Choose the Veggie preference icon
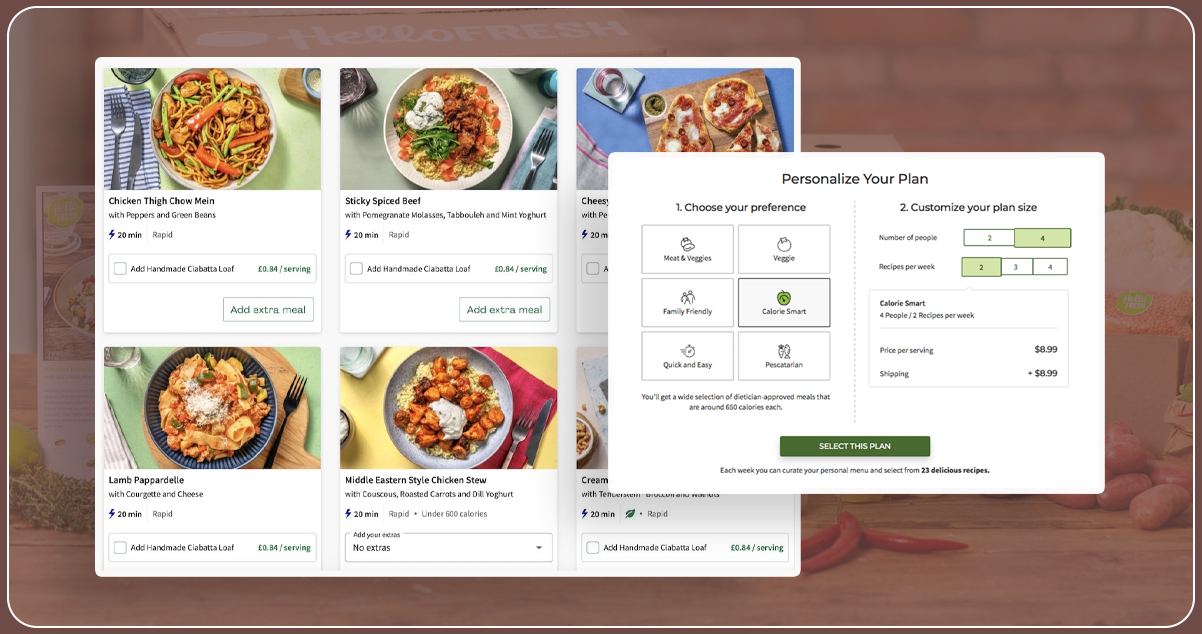Image resolution: width=1202 pixels, height=634 pixels. pyautogui.click(x=784, y=243)
